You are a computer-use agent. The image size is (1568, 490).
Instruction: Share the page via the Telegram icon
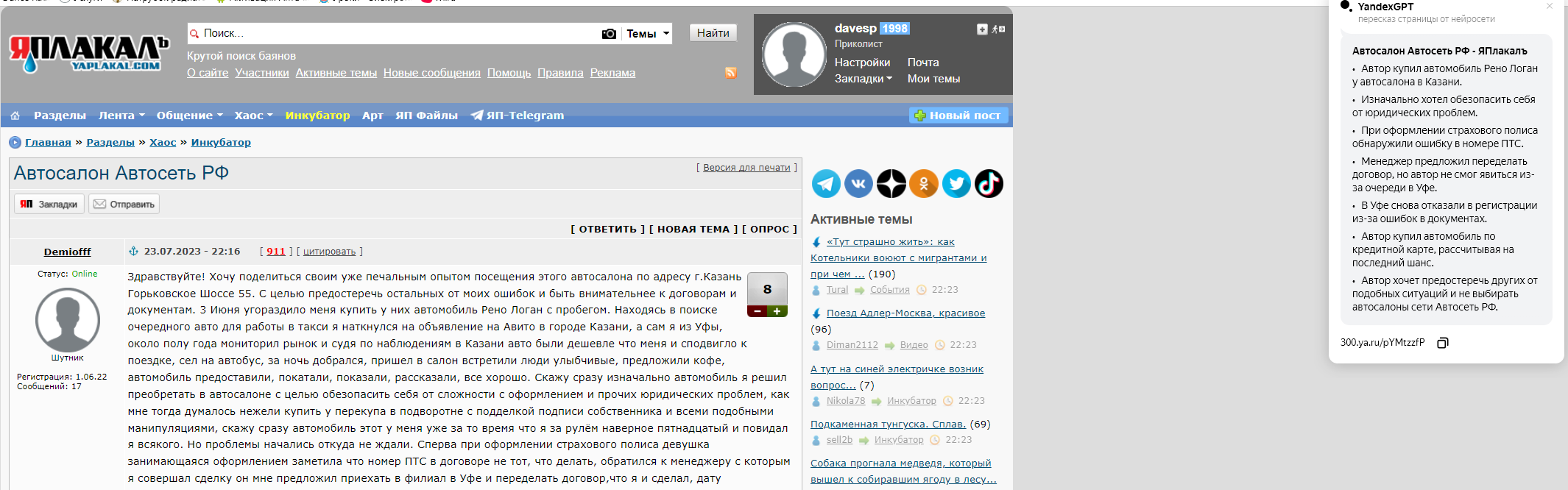click(x=826, y=183)
